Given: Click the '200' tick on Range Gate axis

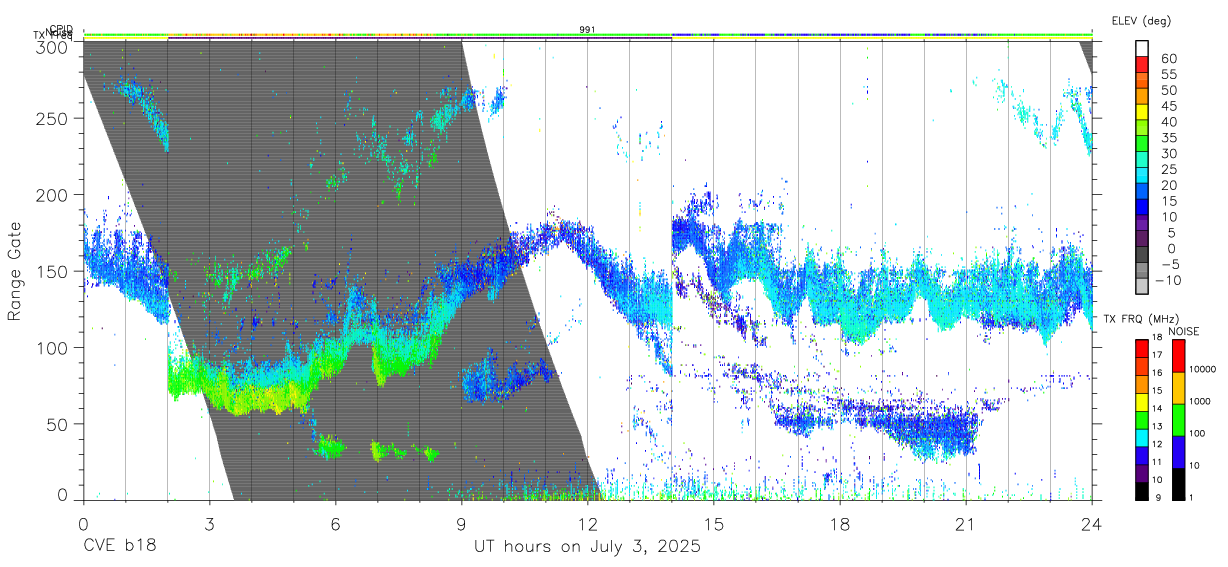Looking at the screenshot, I should click(x=53, y=195).
